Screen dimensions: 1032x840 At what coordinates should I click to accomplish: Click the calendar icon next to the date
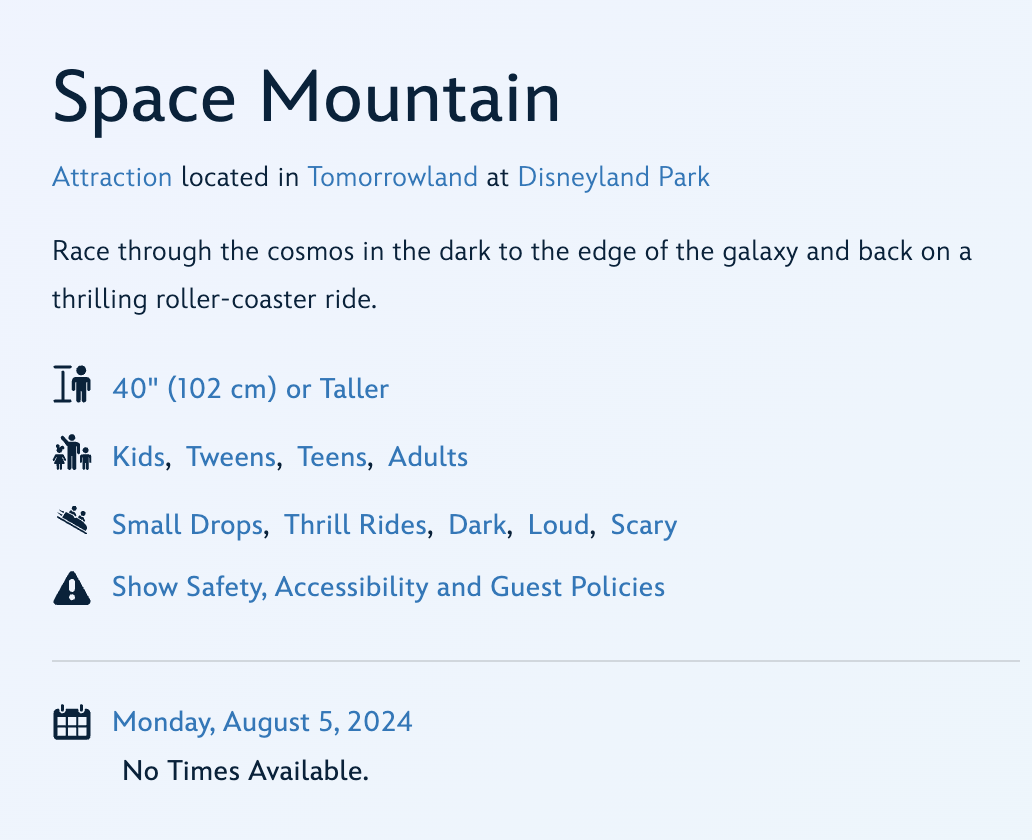(71, 721)
